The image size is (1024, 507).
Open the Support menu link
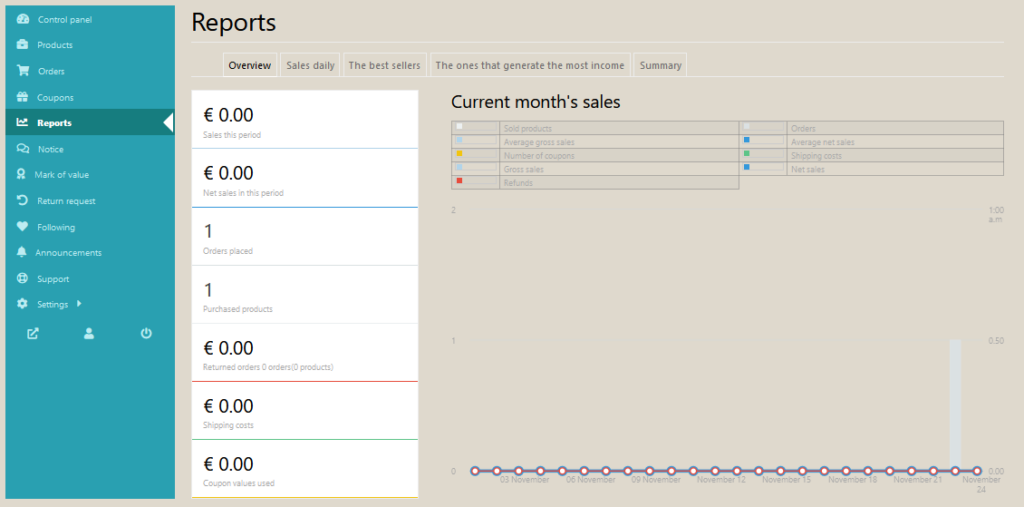point(53,279)
